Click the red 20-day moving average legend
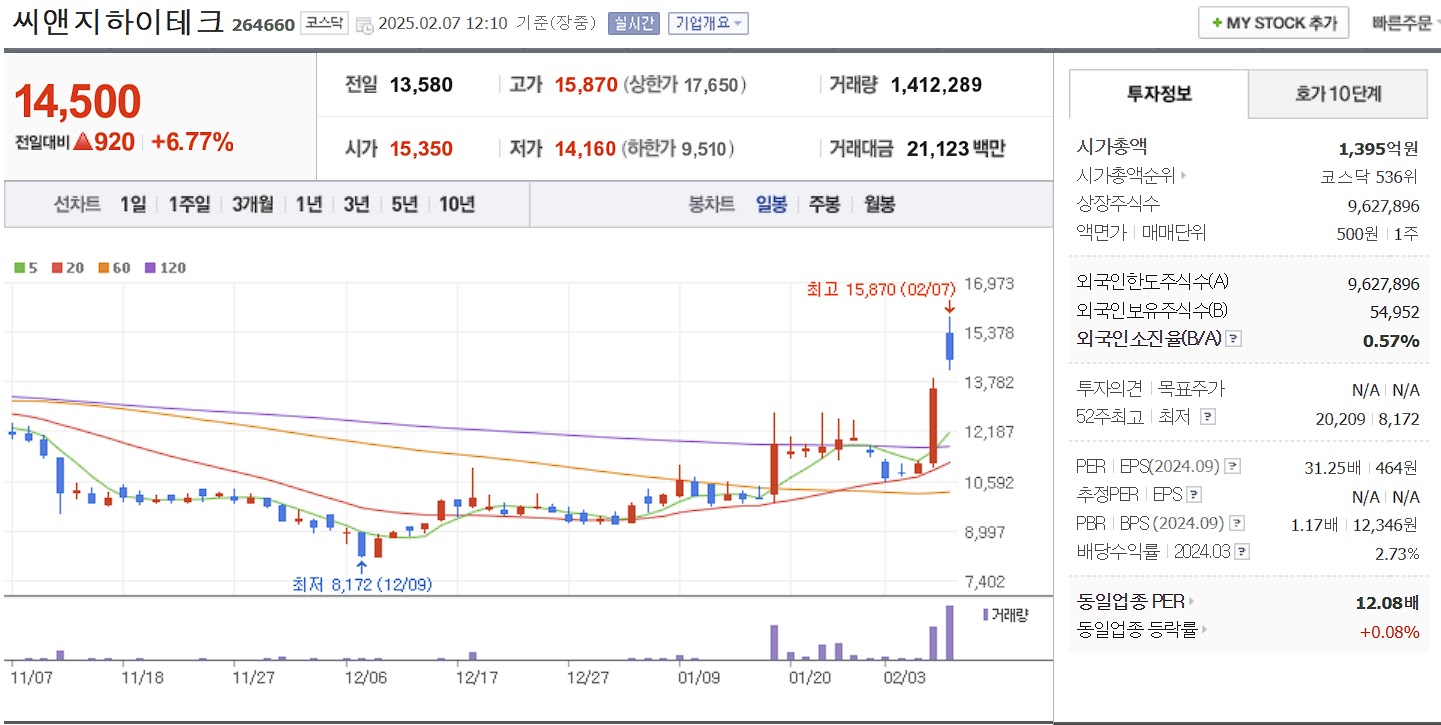Viewport: 1441px width, 725px height. pos(67,268)
